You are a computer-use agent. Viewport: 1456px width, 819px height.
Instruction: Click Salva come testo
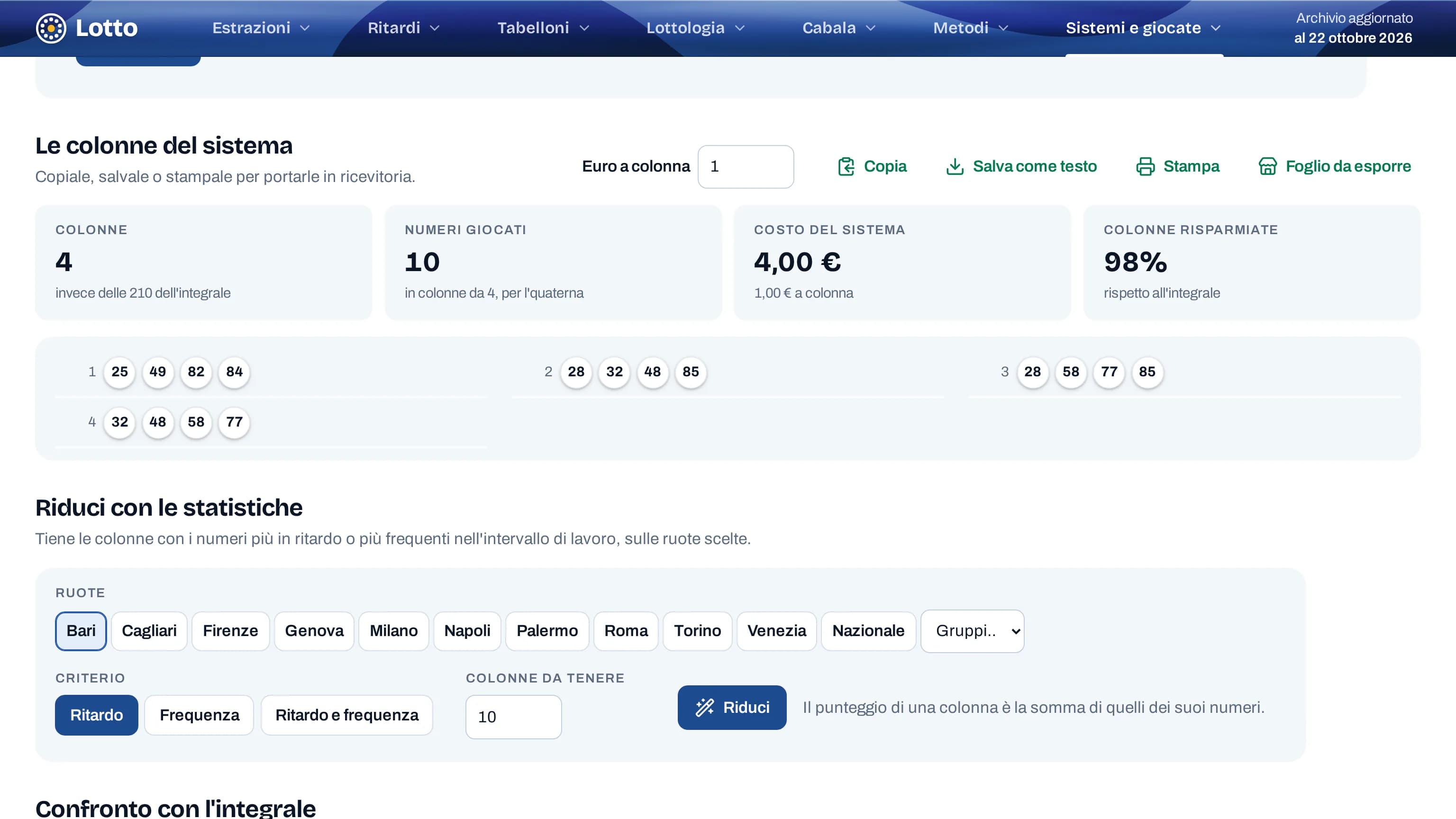pyautogui.click(x=1021, y=166)
